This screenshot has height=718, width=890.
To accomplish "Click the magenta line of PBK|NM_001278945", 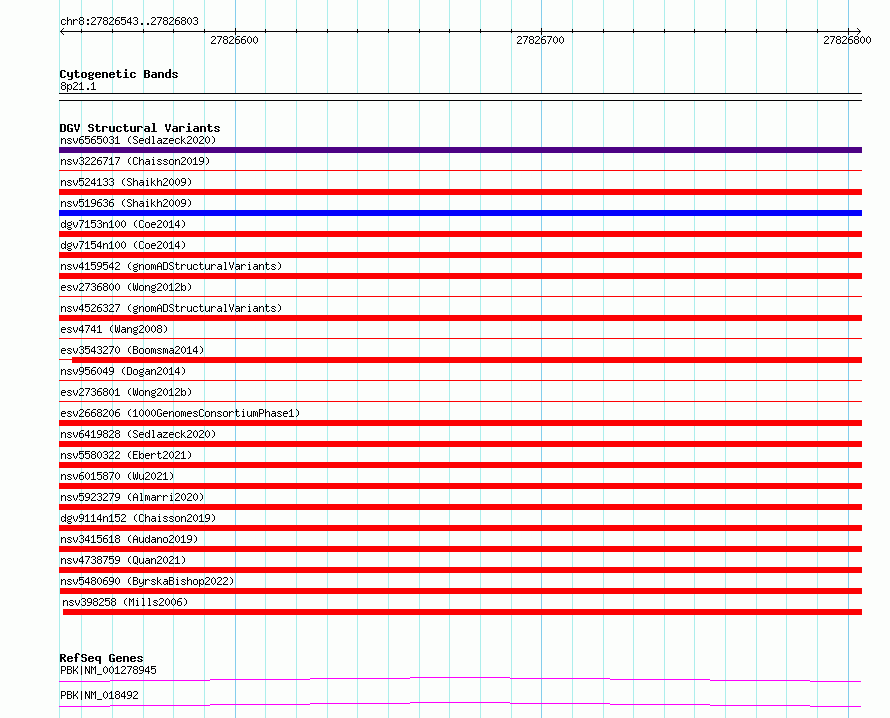I will pos(460,679).
